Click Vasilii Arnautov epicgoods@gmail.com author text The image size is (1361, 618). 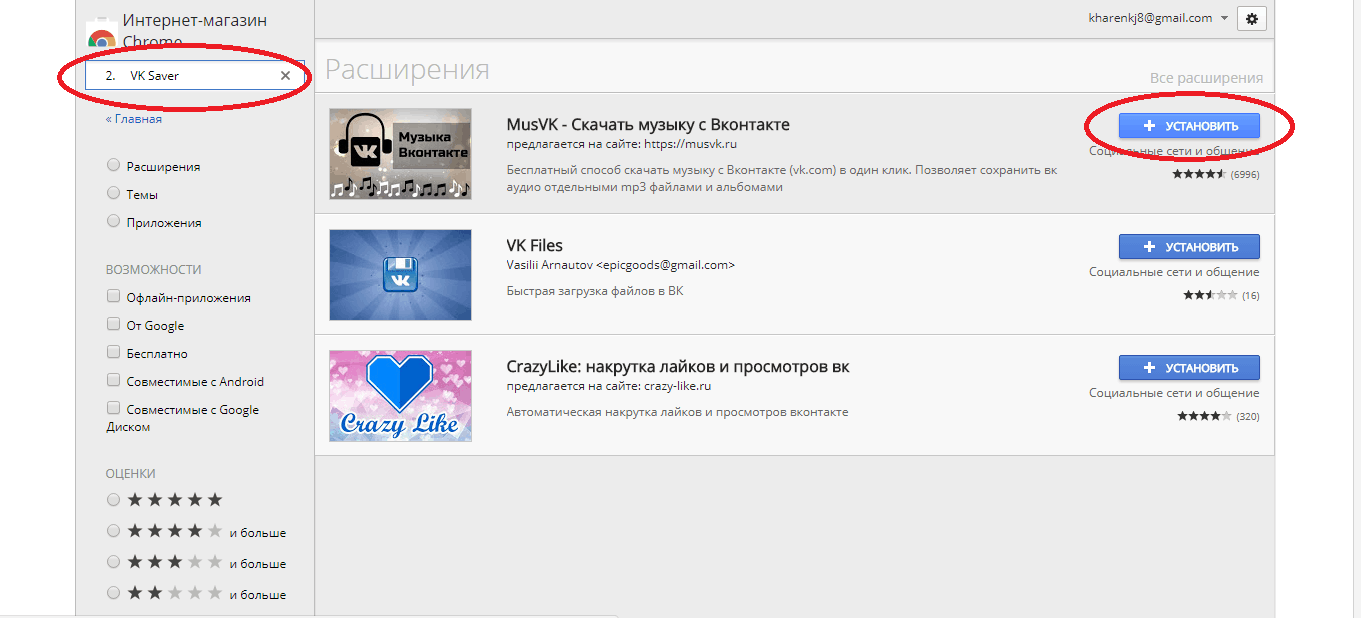tap(621, 265)
